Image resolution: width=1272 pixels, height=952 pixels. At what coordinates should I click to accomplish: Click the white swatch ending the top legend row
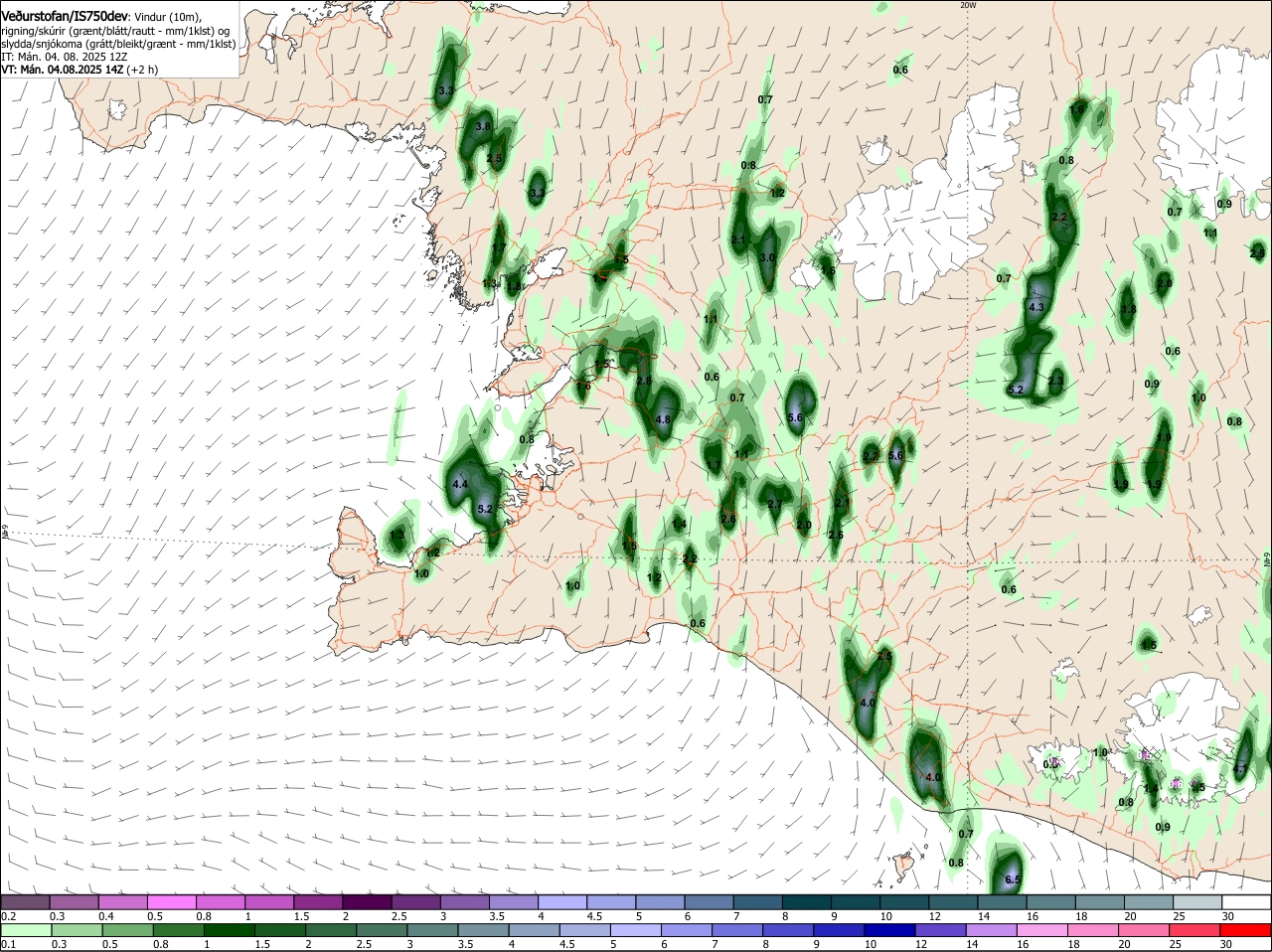point(1246,902)
